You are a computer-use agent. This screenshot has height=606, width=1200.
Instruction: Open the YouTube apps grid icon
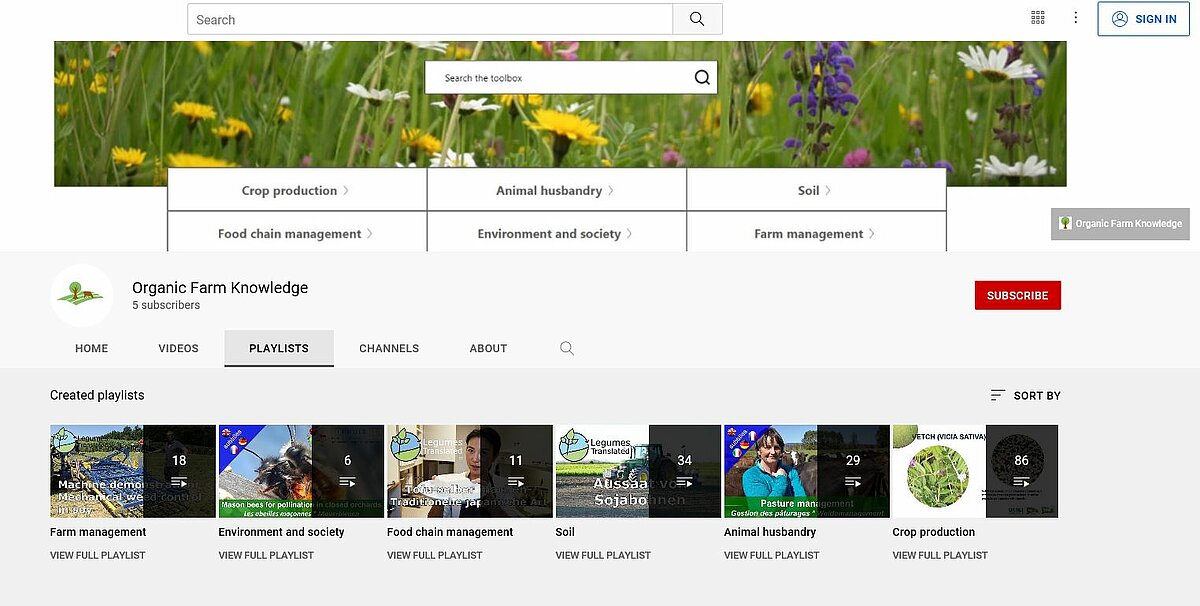click(x=1038, y=18)
